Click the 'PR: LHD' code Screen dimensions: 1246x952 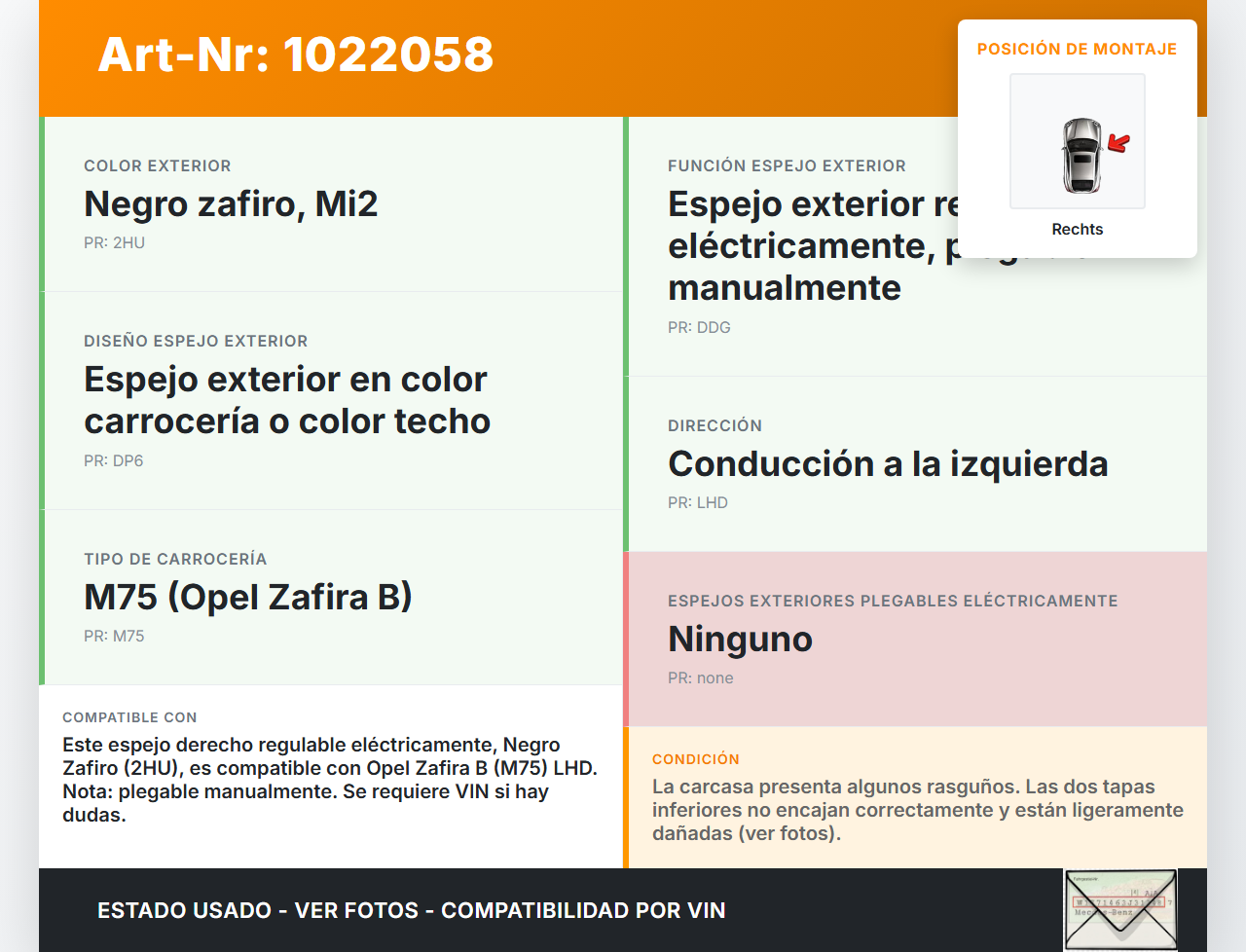pos(698,503)
